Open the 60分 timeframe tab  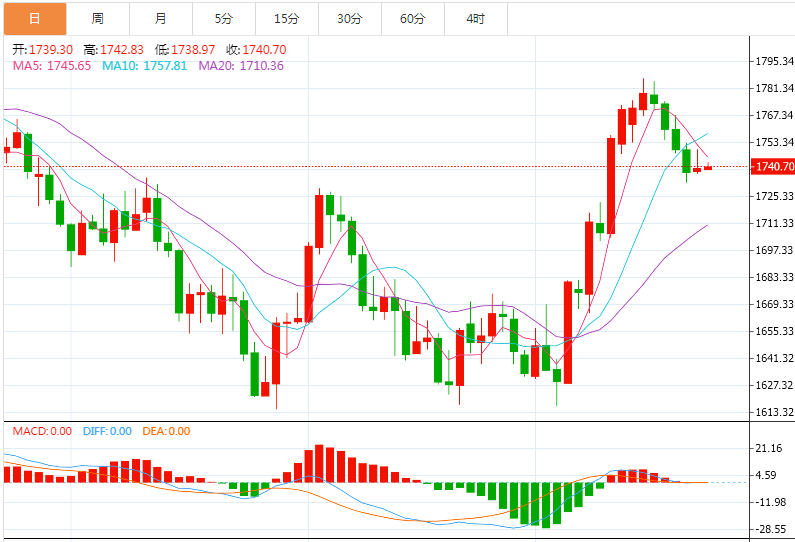pos(412,19)
